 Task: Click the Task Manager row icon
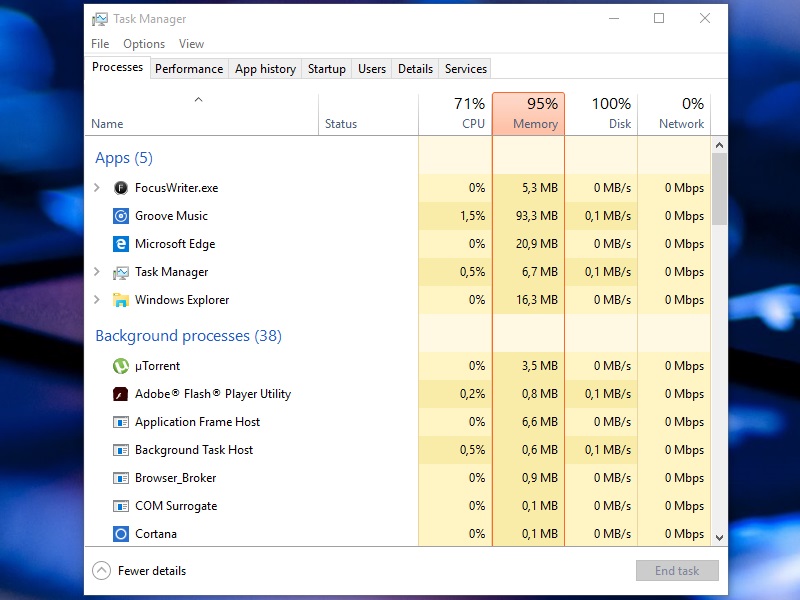120,272
